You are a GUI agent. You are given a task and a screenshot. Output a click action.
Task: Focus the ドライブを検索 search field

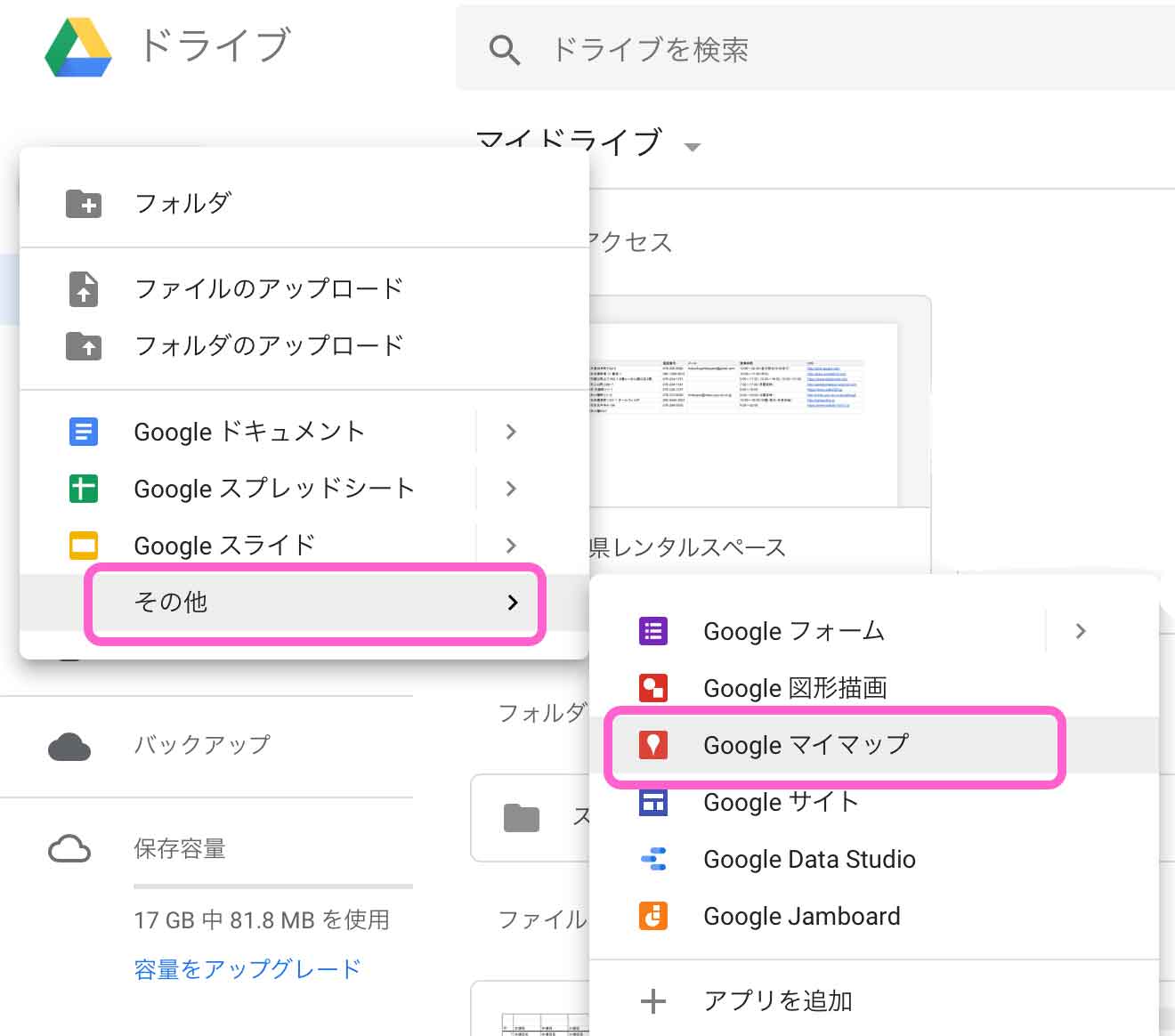pyautogui.click(x=815, y=49)
